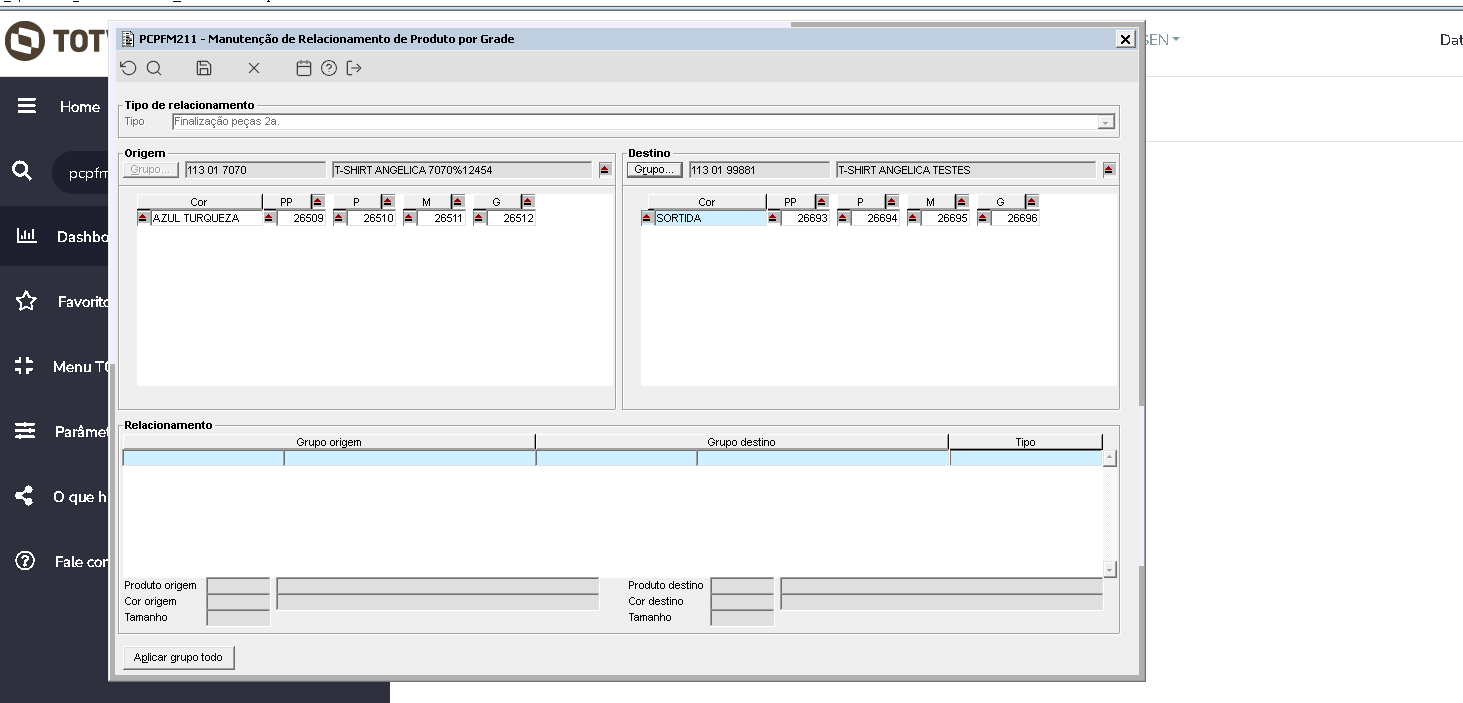Open help via question mark icon
The width and height of the screenshot is (1463, 703).
click(x=329, y=68)
